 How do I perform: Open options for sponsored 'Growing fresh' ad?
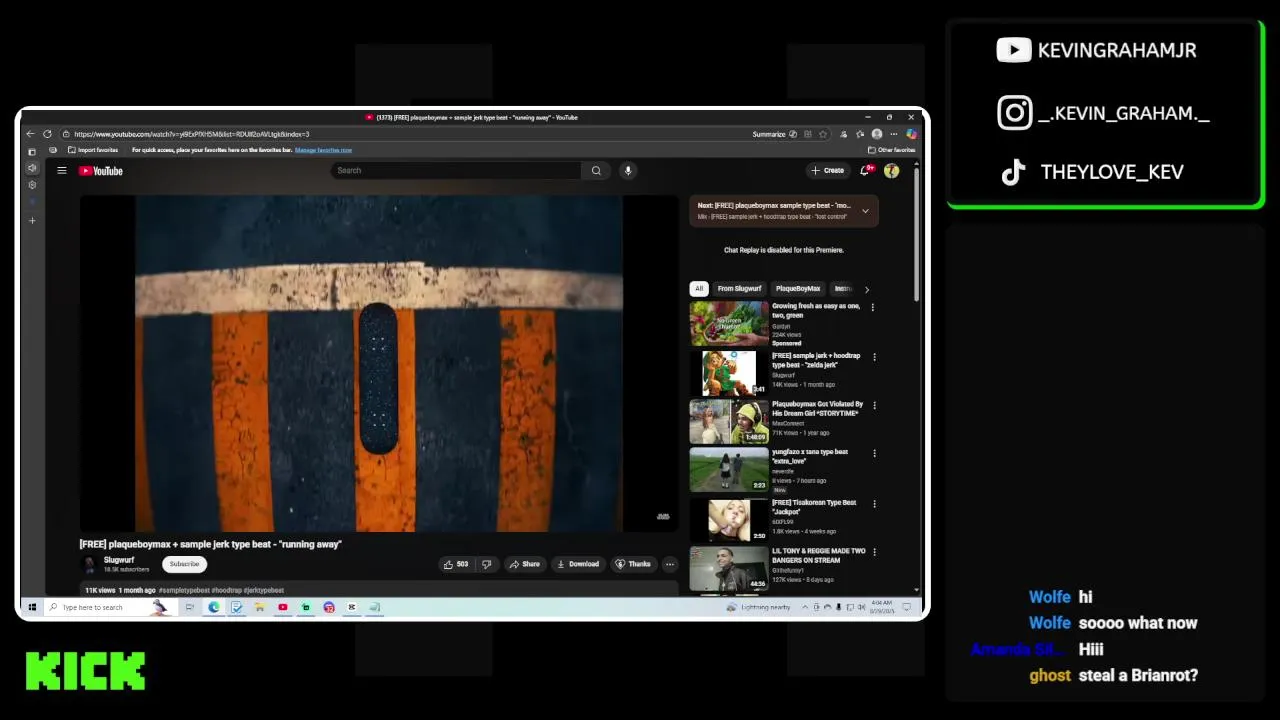[872, 307]
